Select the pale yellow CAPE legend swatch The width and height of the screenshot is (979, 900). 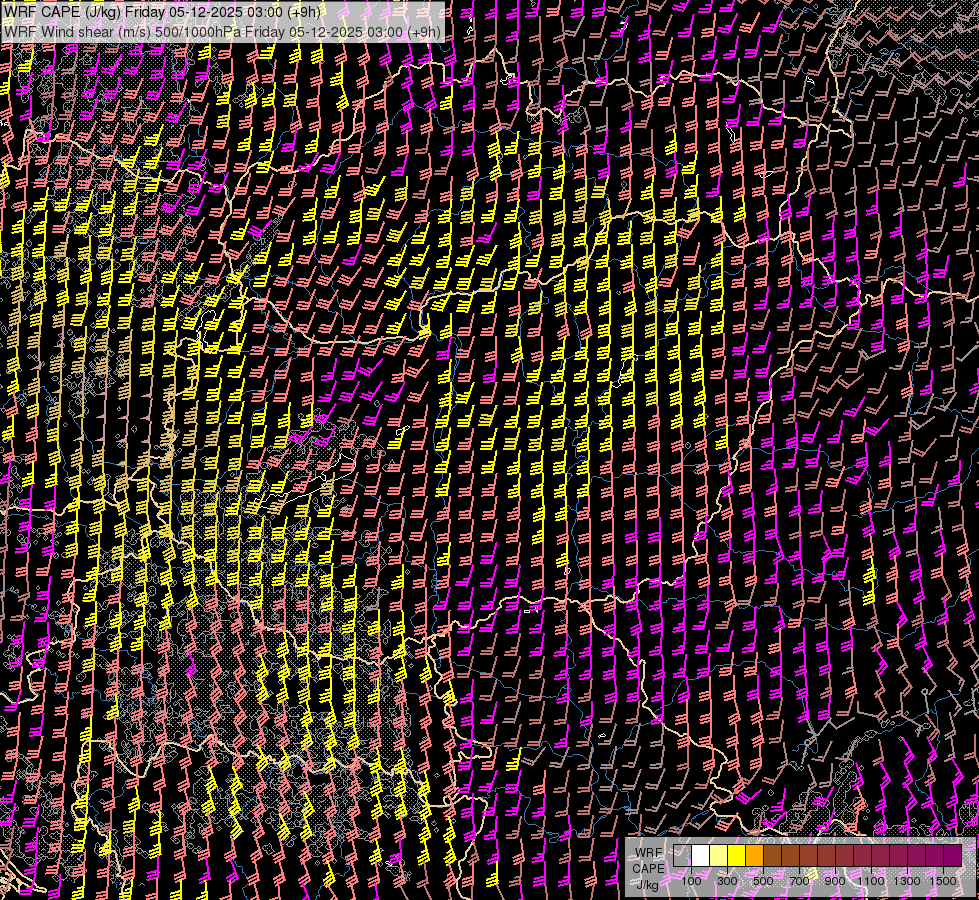tap(718, 856)
